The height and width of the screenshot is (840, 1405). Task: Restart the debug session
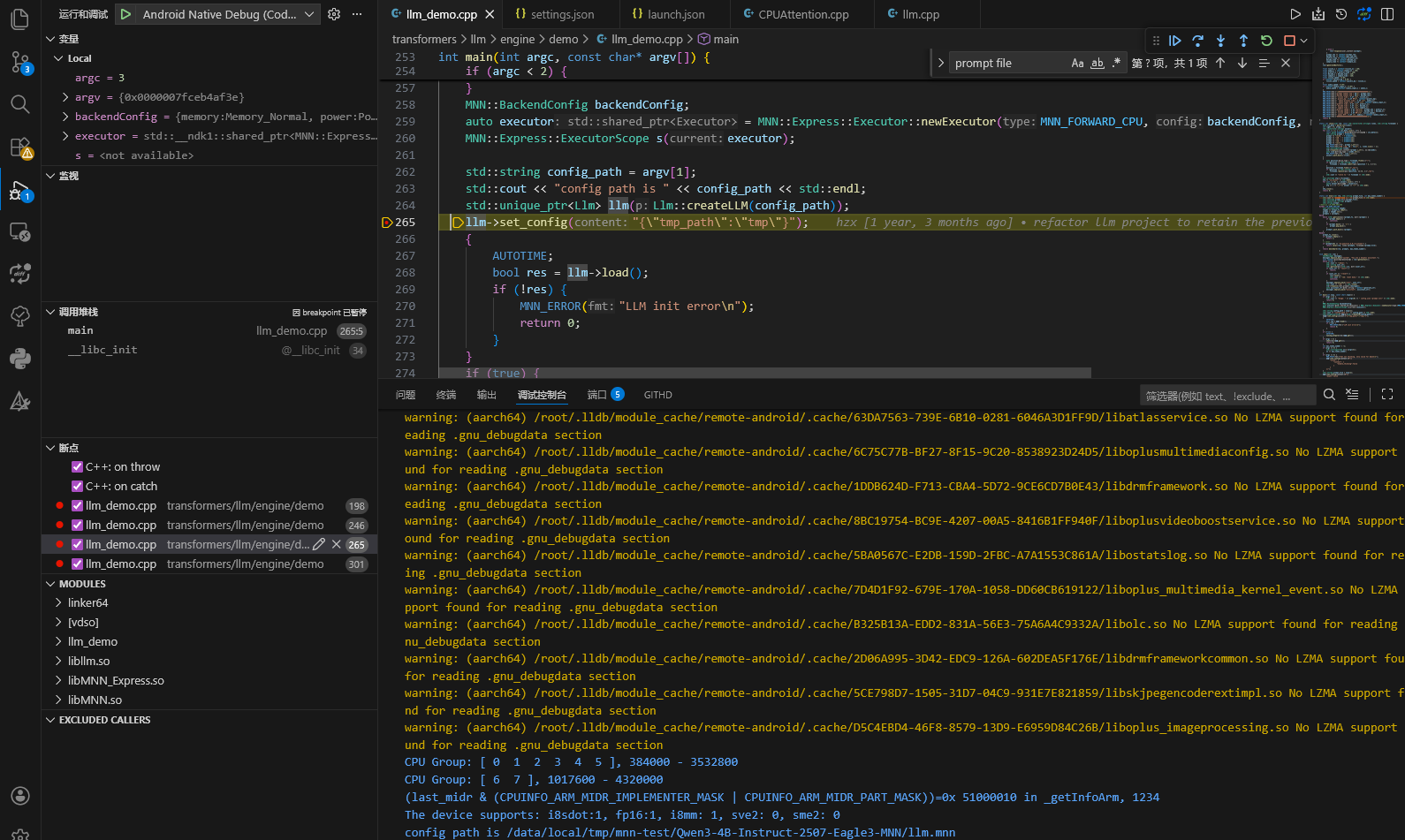click(1266, 41)
